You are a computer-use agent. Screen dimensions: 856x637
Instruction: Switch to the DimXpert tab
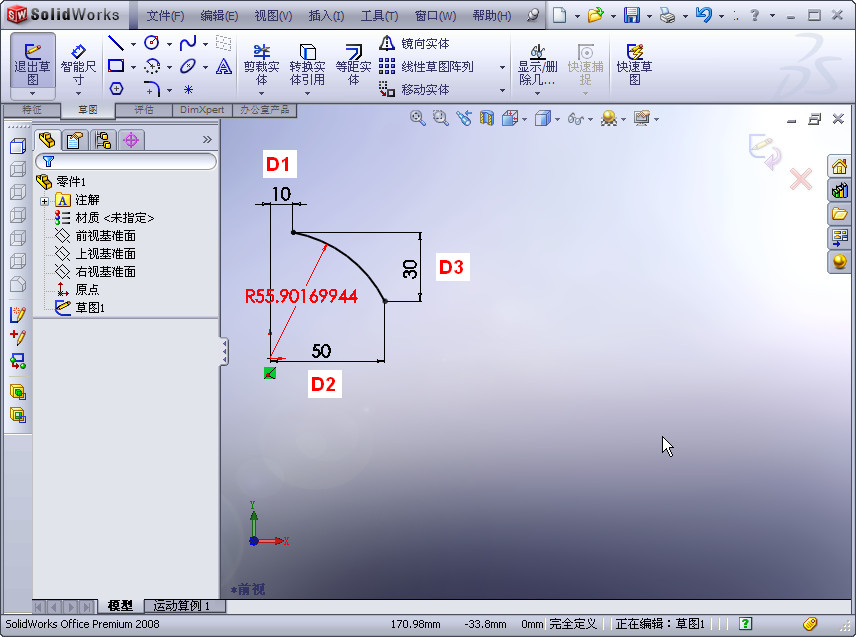click(201, 110)
